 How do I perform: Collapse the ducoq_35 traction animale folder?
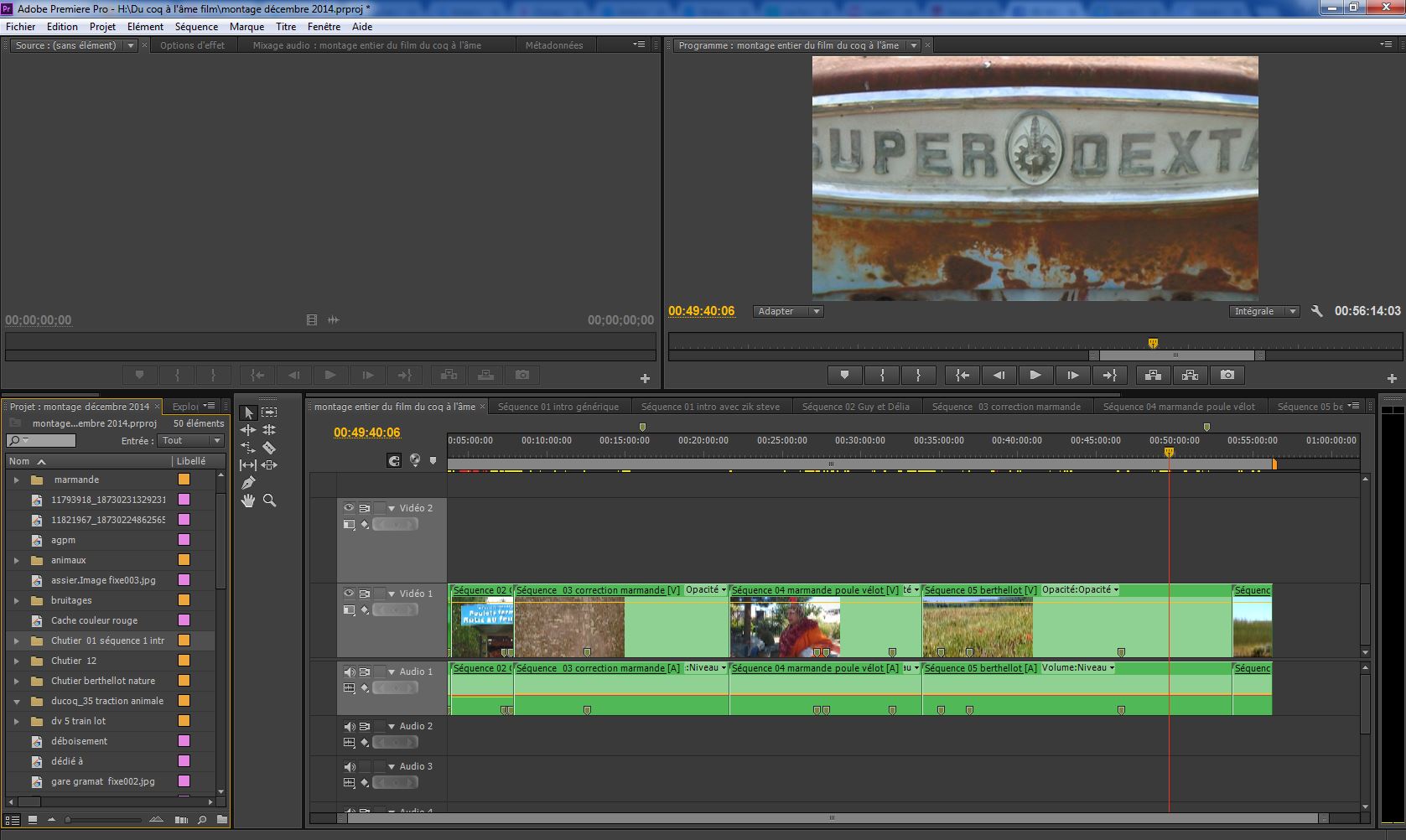(16, 702)
